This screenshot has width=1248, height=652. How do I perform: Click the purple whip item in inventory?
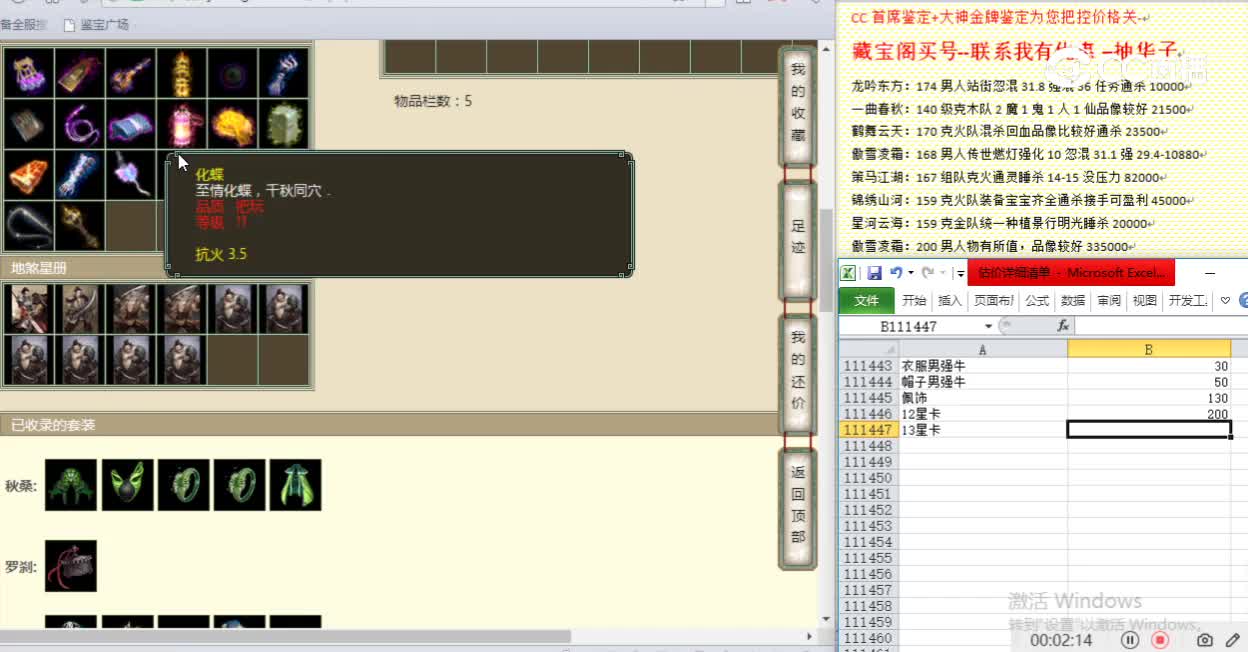[80, 124]
